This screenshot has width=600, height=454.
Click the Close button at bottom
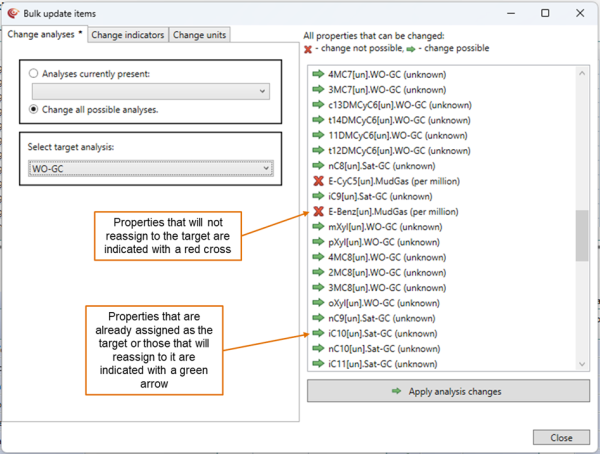coord(560,438)
